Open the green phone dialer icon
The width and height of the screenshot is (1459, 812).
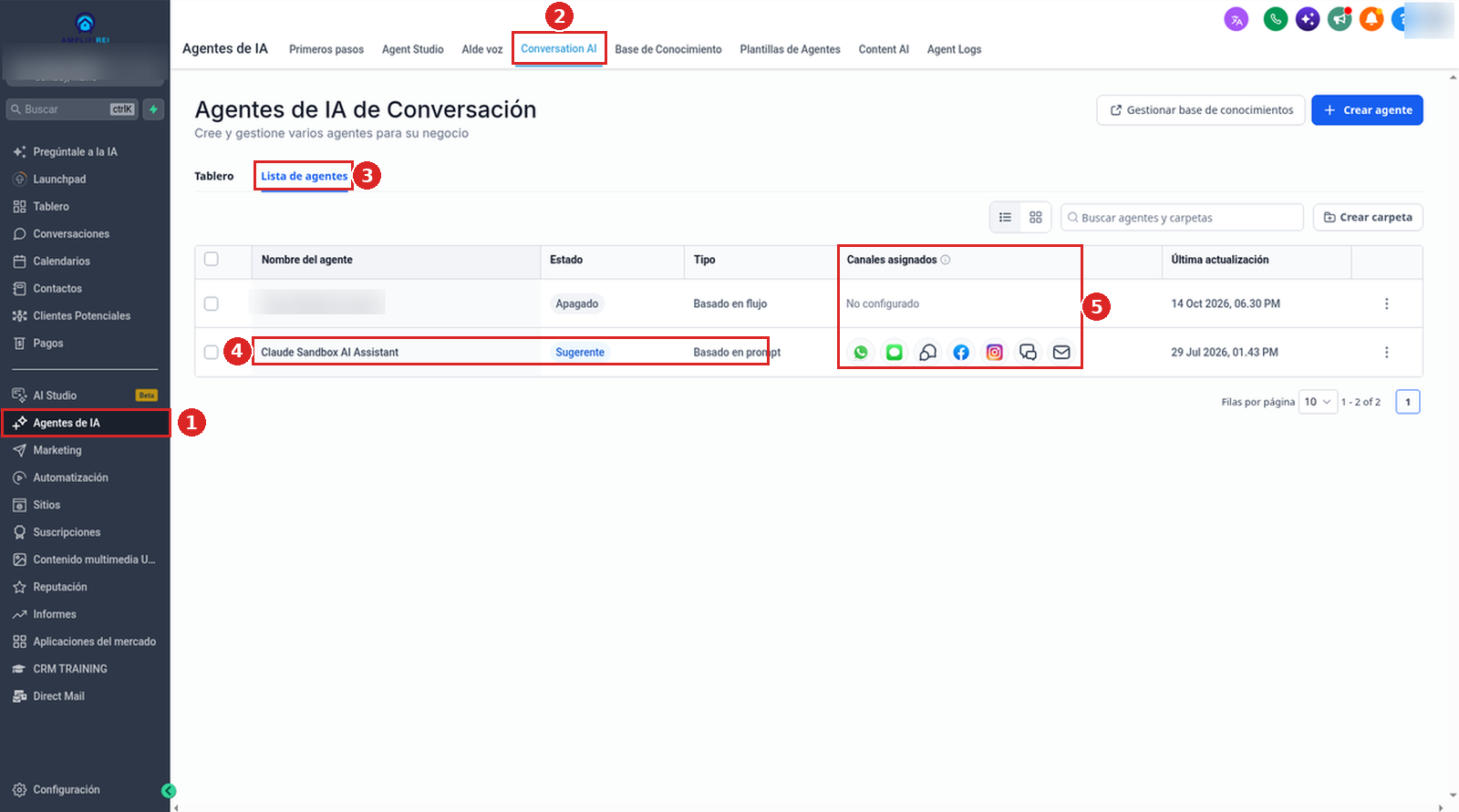pyautogui.click(x=1275, y=18)
